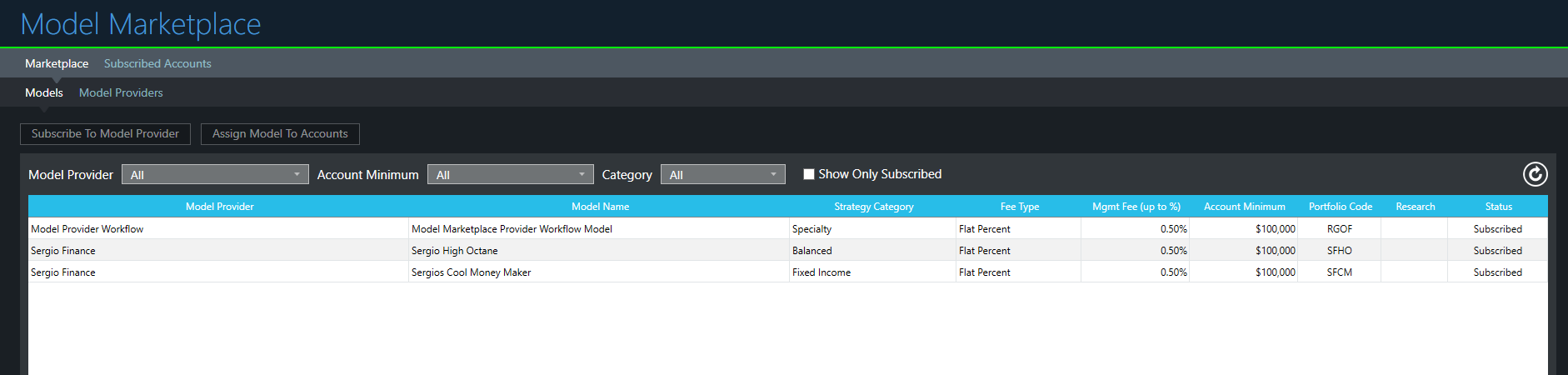The height and width of the screenshot is (375, 1568).
Task: Click the Portfolio Code column header
Action: click(x=1340, y=207)
